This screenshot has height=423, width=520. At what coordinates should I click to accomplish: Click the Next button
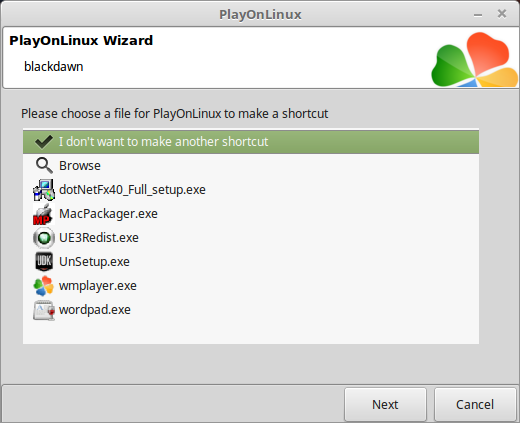coord(385,404)
